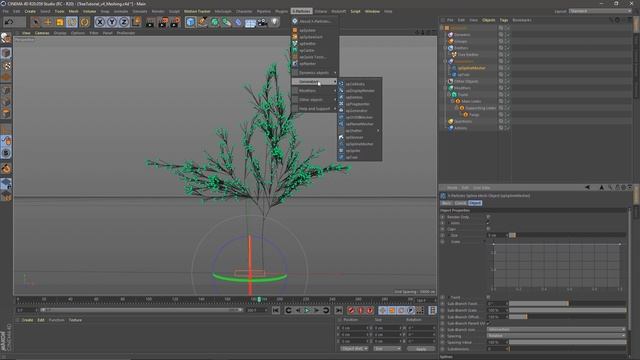This screenshot has width=640, height=360.
Task: Click the xpEmitter icon in X-Particles menu
Action: 295,44
